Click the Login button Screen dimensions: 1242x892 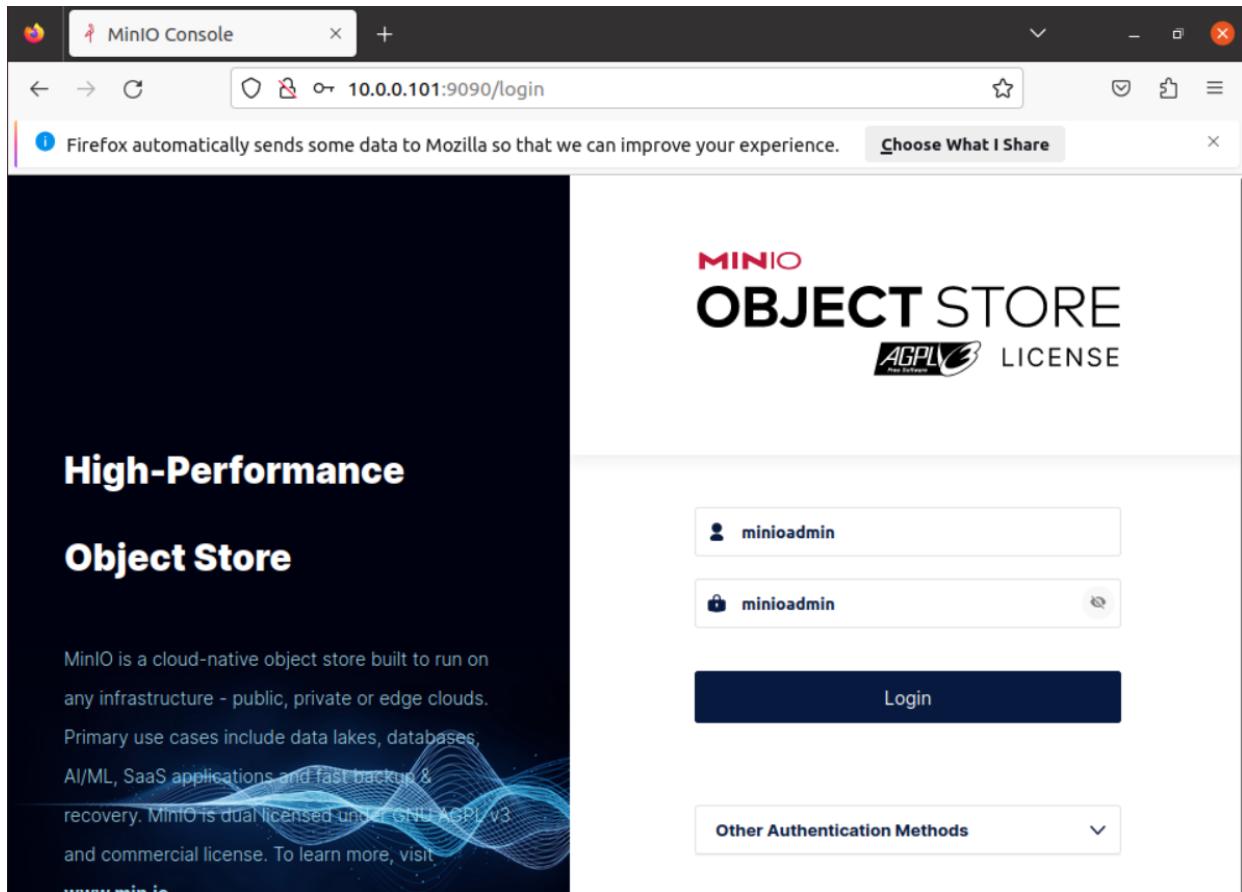coord(907,697)
